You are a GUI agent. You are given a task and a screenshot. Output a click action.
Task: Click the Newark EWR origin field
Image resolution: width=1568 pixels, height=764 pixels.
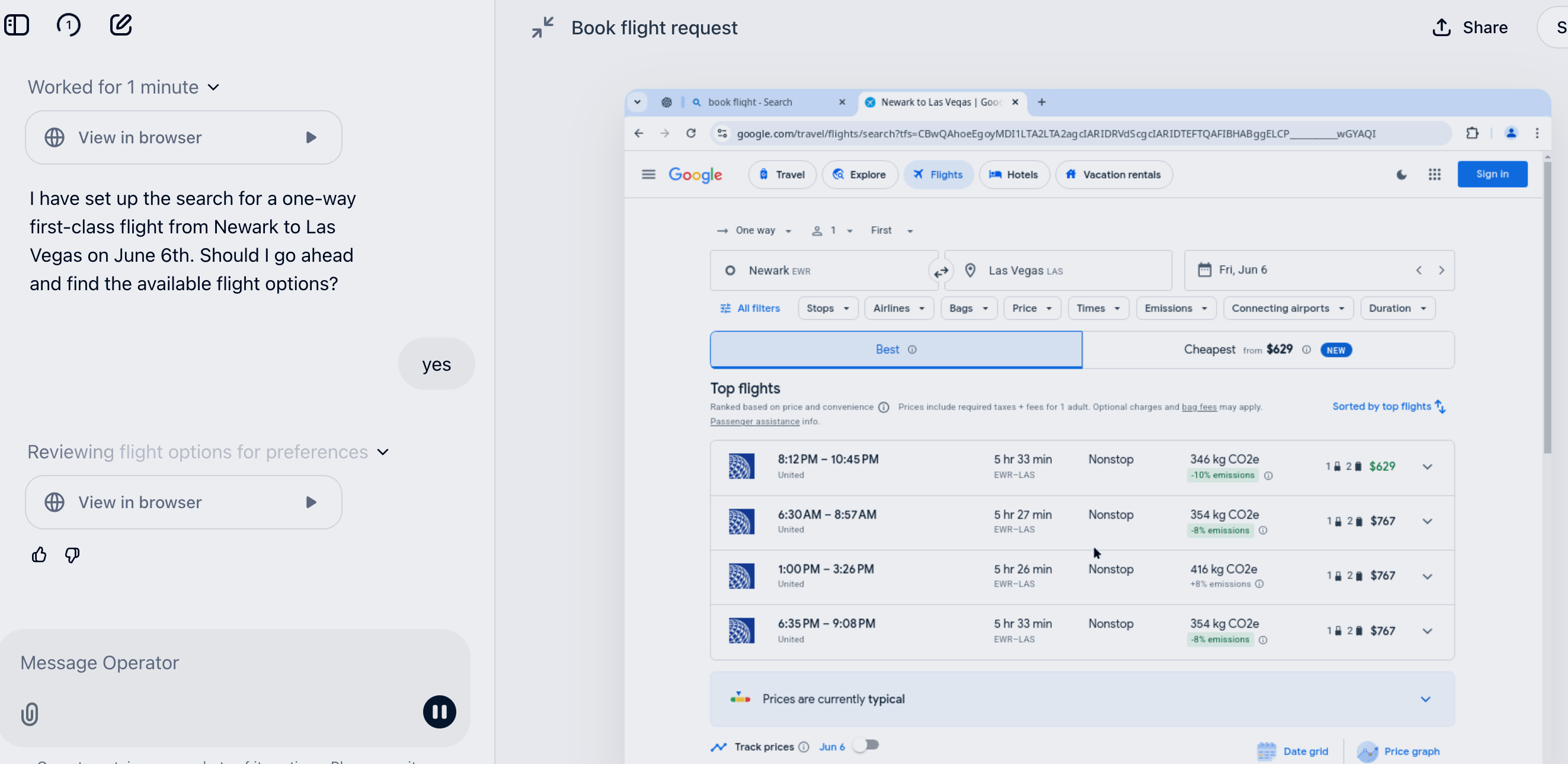pos(824,271)
